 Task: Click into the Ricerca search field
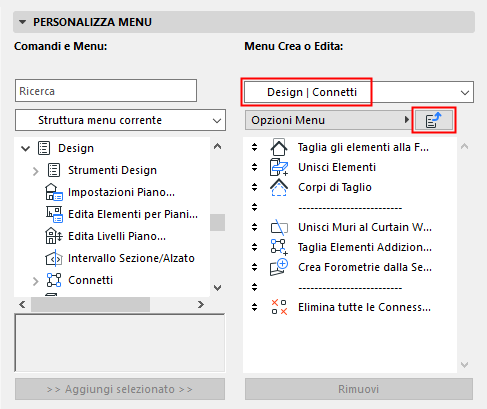point(106,91)
